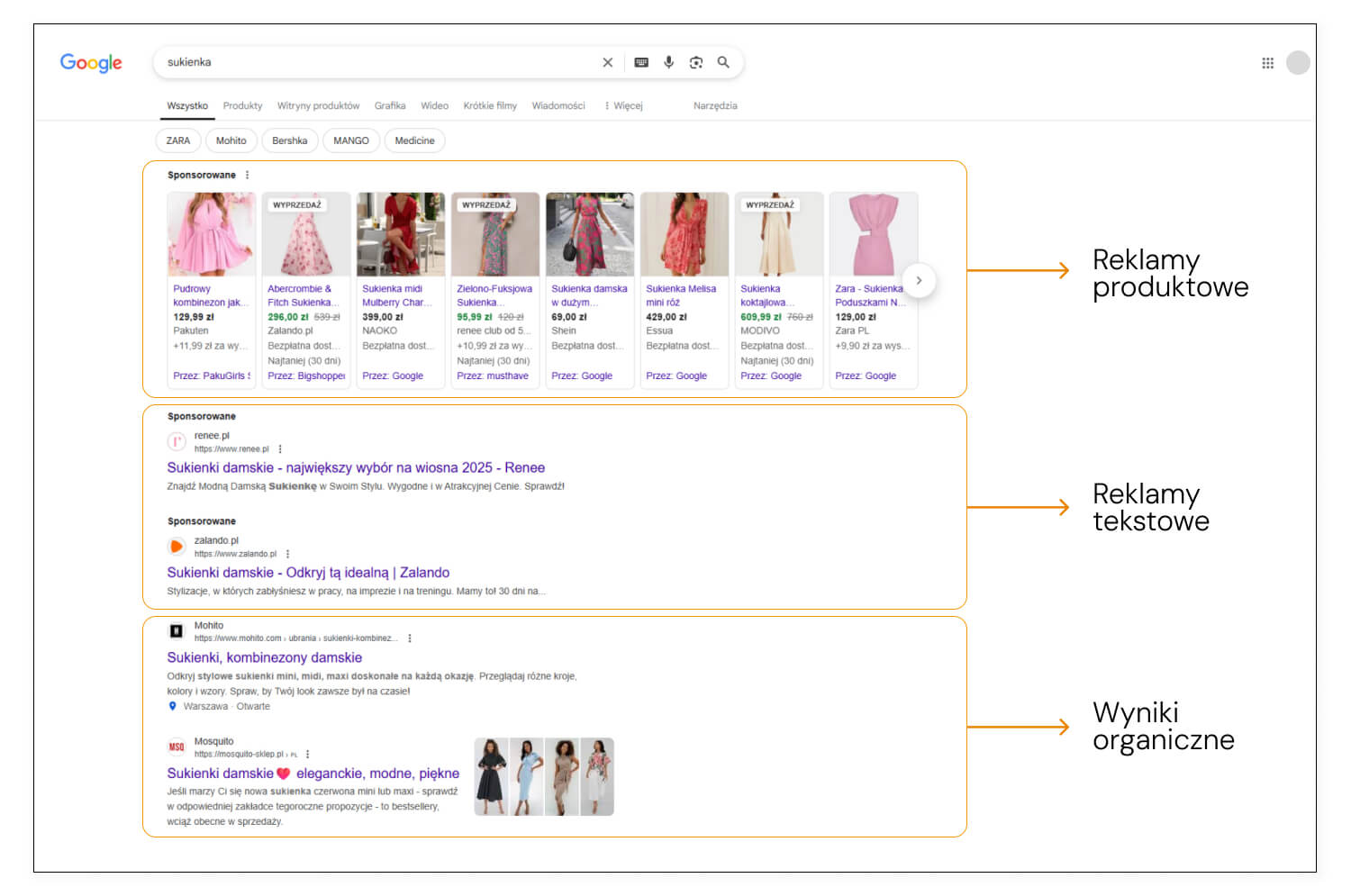Select the Wszystko tab
Screen dimensions: 1351x896
pyautogui.click(x=187, y=105)
